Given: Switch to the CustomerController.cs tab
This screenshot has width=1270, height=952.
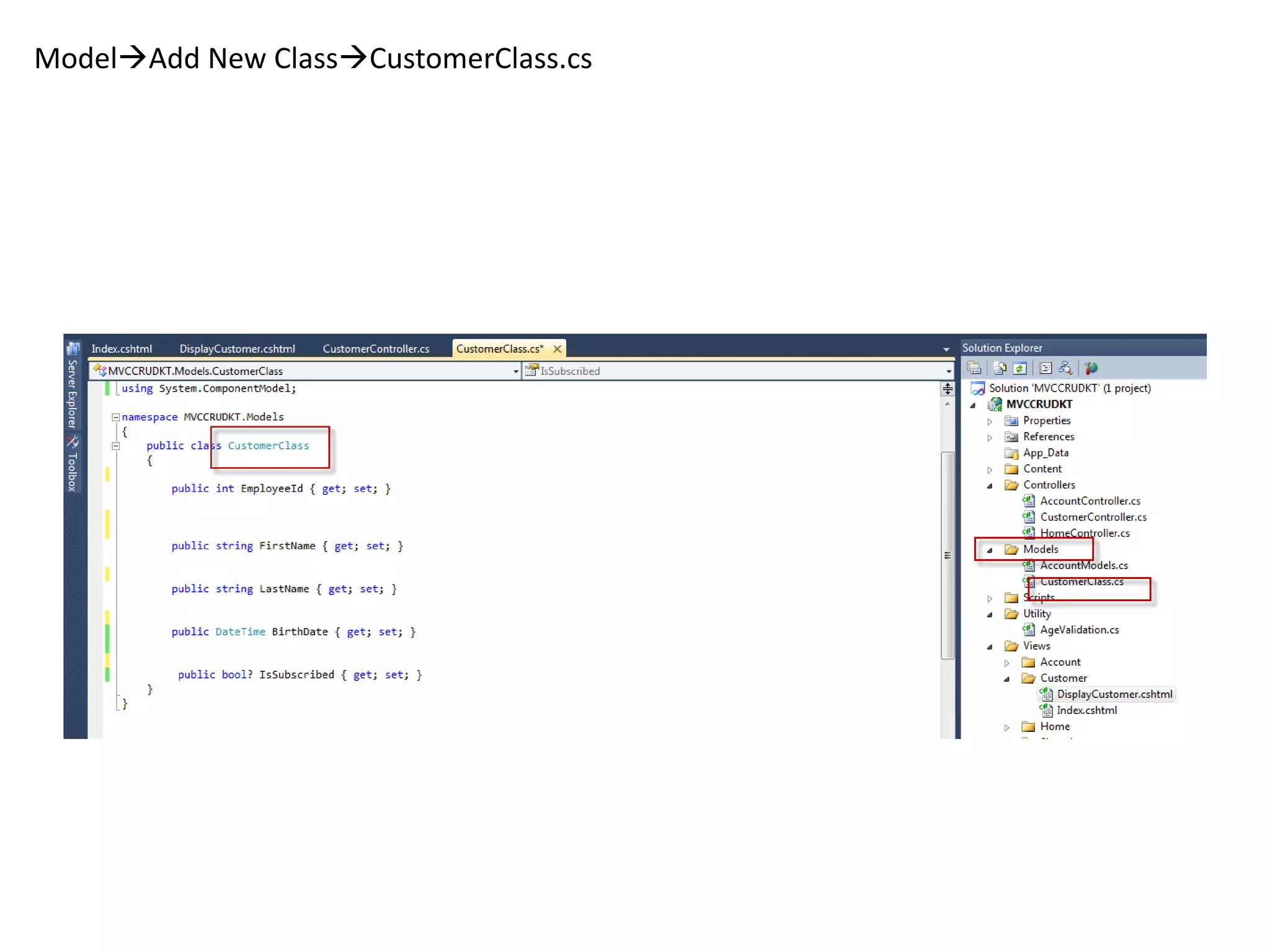Looking at the screenshot, I should point(376,349).
